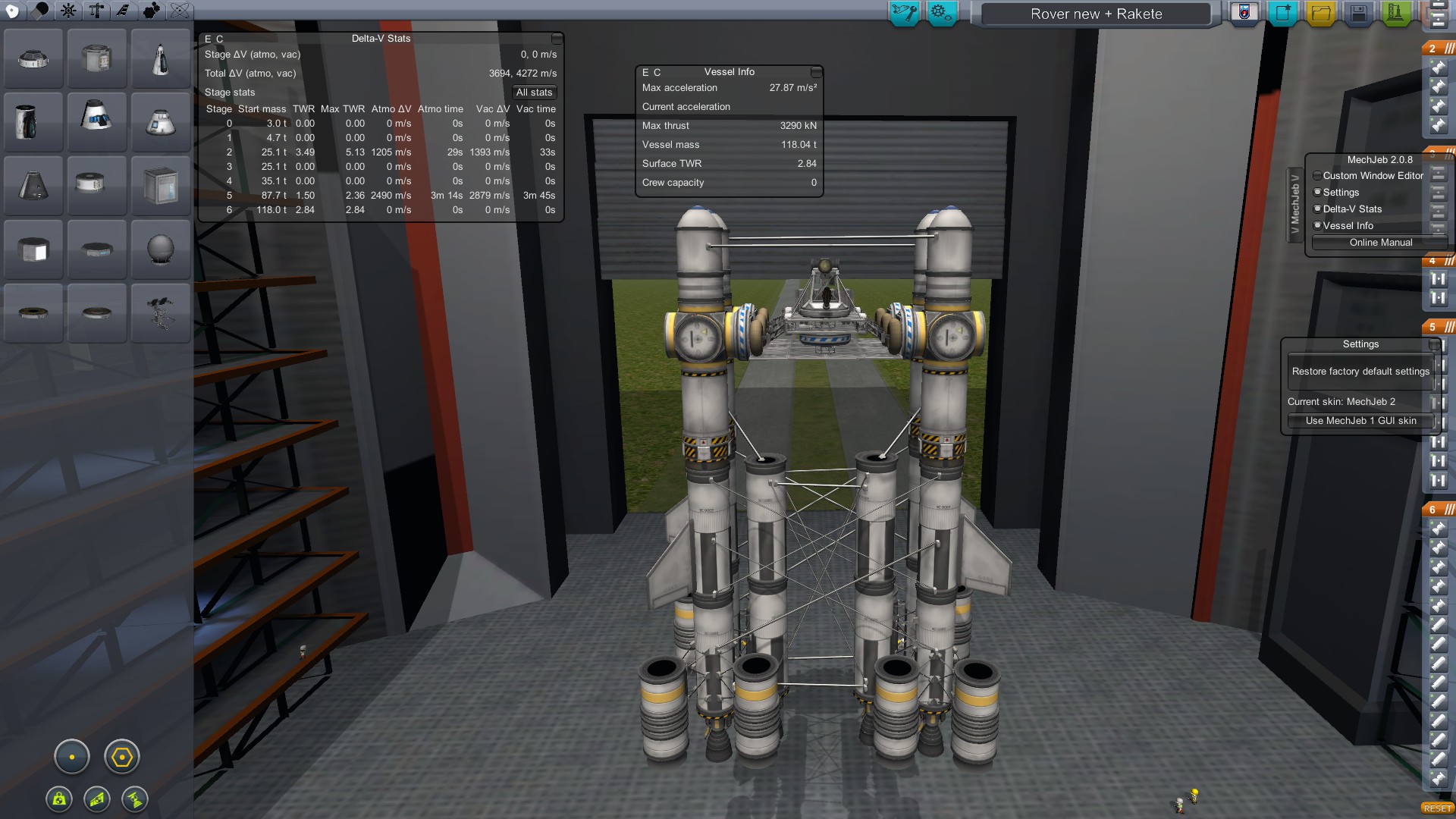Save the ship with floppy icon
The width and height of the screenshot is (1456, 819).
coord(1358,13)
